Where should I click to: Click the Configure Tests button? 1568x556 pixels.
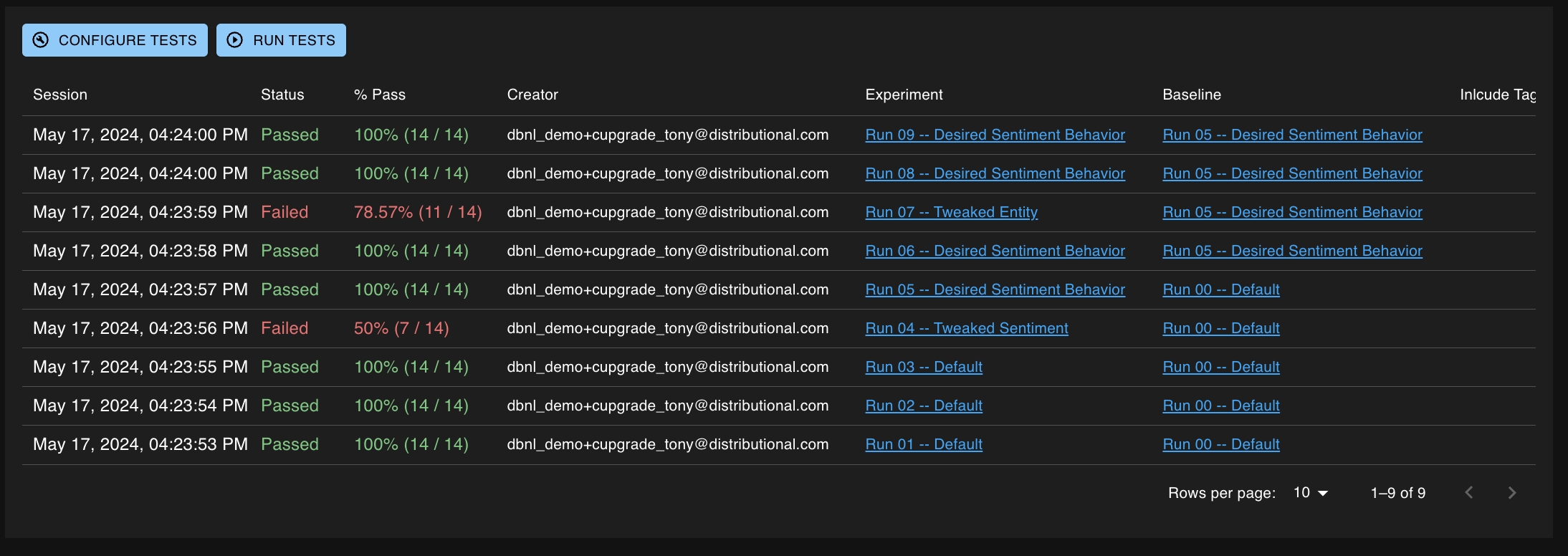pyautogui.click(x=115, y=40)
